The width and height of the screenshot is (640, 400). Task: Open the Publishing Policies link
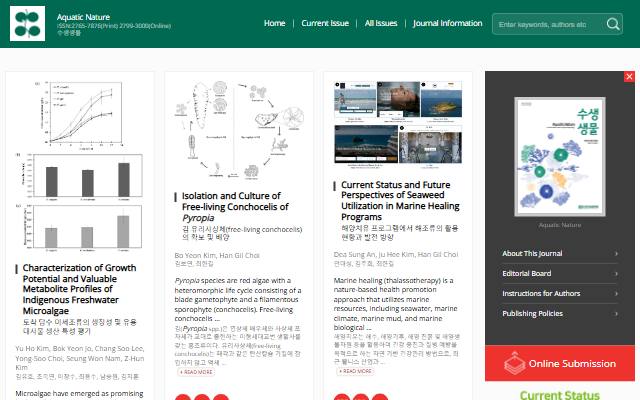(x=532, y=313)
